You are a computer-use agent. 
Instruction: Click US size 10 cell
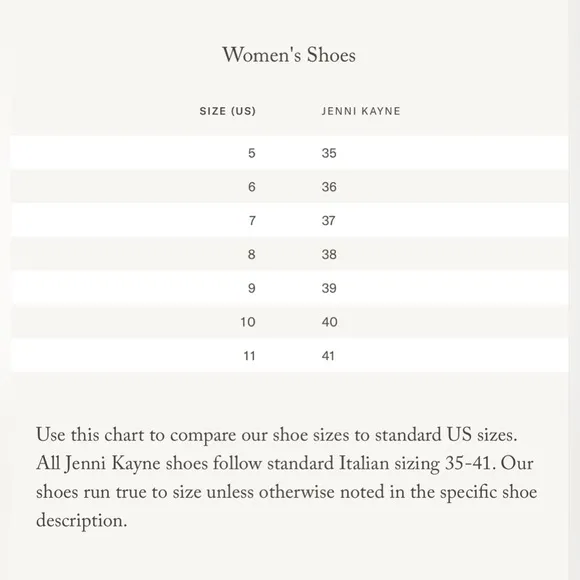(248, 322)
